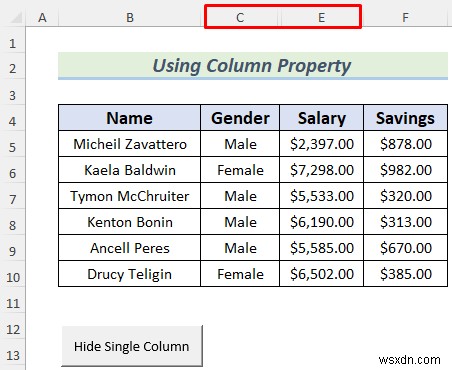This screenshot has height=370, width=452.
Task: Select the Gender header cell
Action: [240, 118]
